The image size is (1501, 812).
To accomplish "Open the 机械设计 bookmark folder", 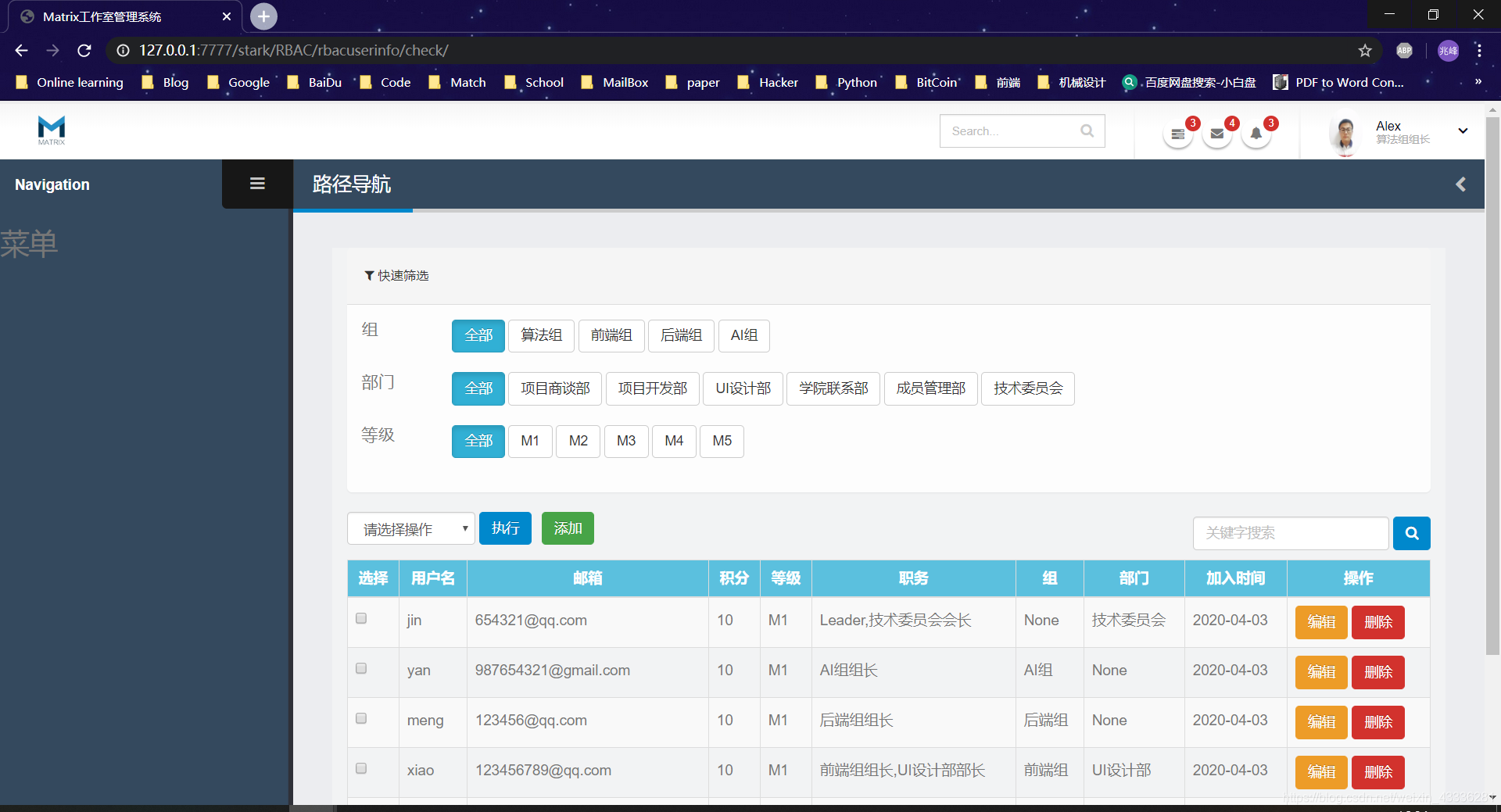I will click(1072, 82).
